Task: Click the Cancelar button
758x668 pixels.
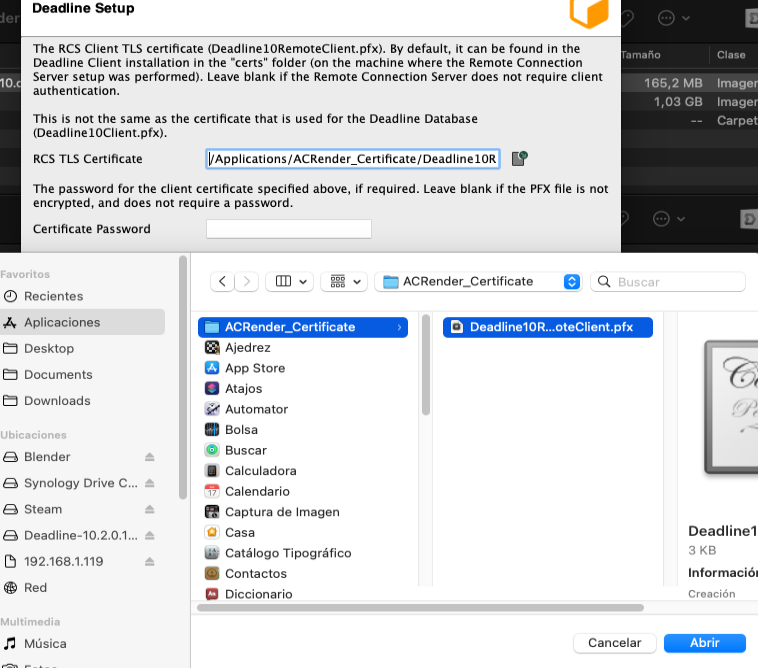Action: click(614, 642)
